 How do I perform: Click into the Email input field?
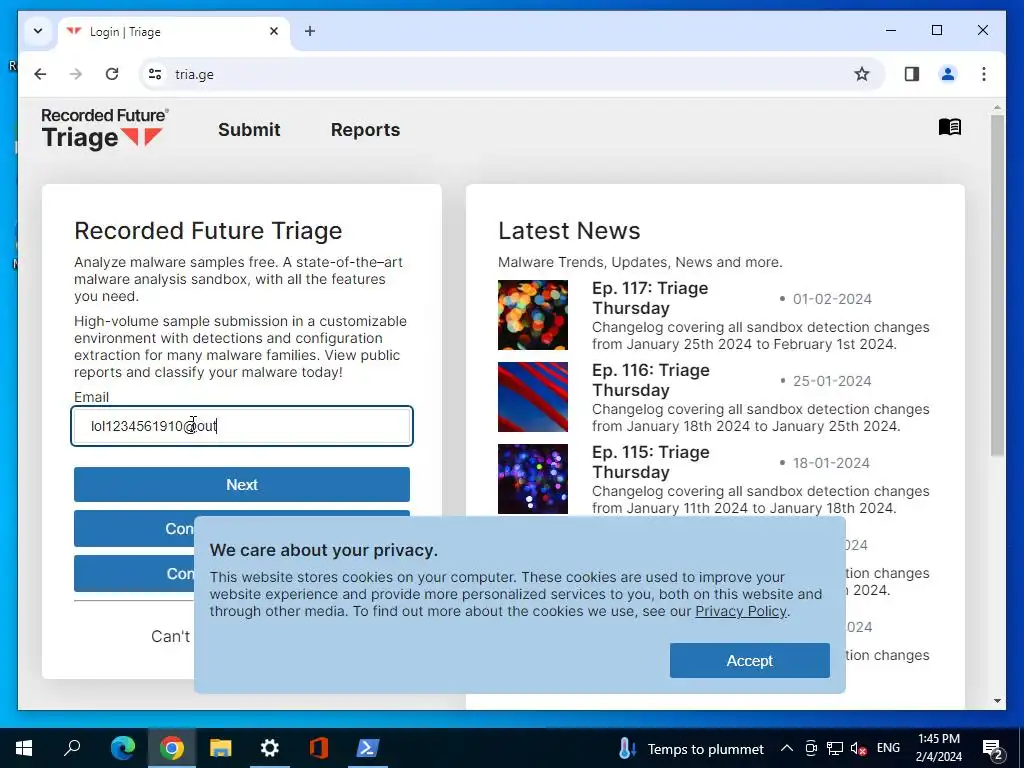242,426
